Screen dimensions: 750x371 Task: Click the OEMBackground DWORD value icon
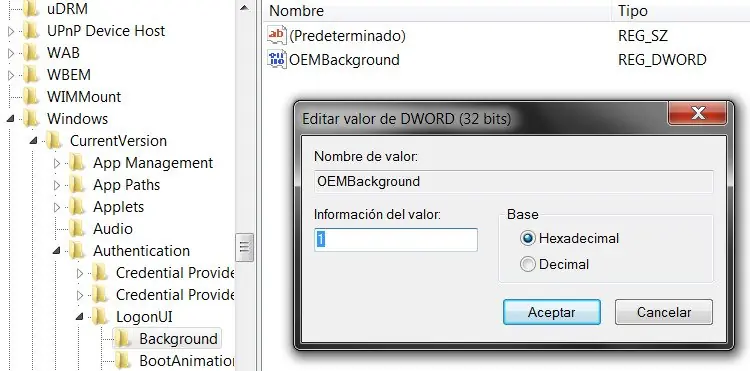(x=277, y=60)
